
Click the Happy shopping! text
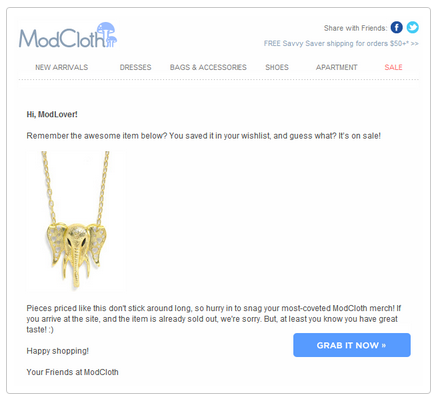point(58,351)
